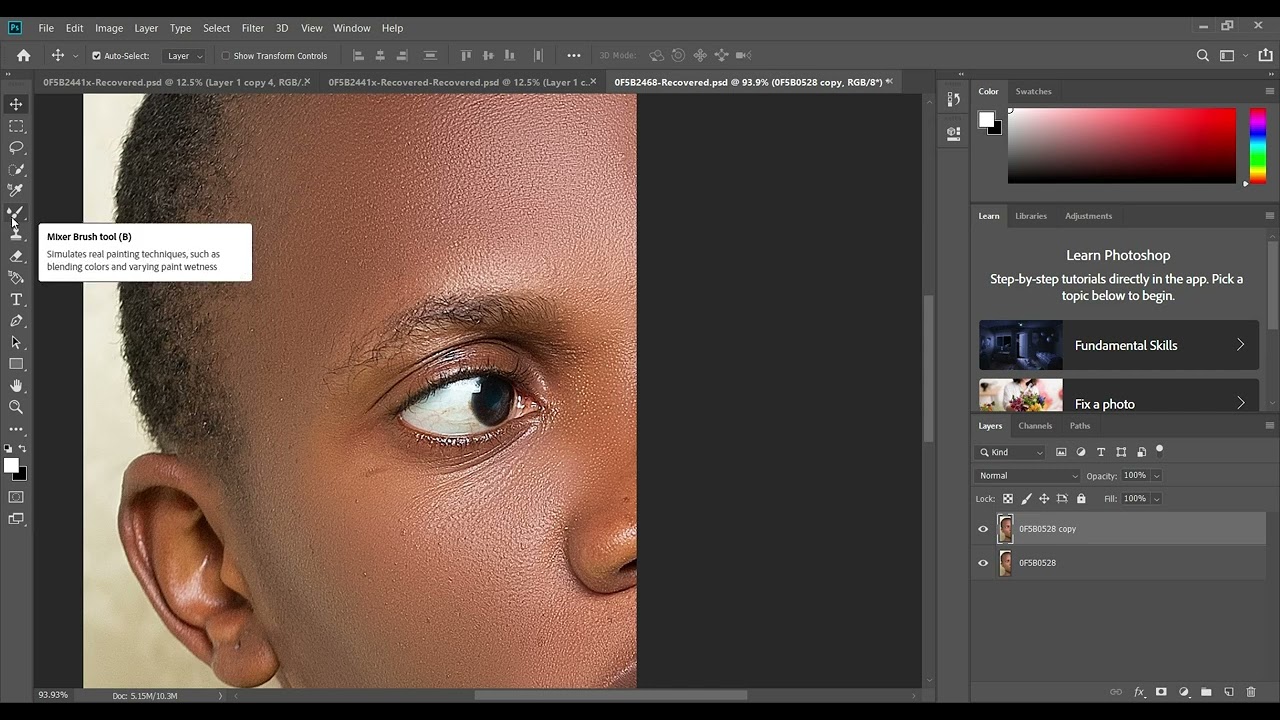Select the Hand tool
Screen dimensions: 1280x720
click(16, 386)
